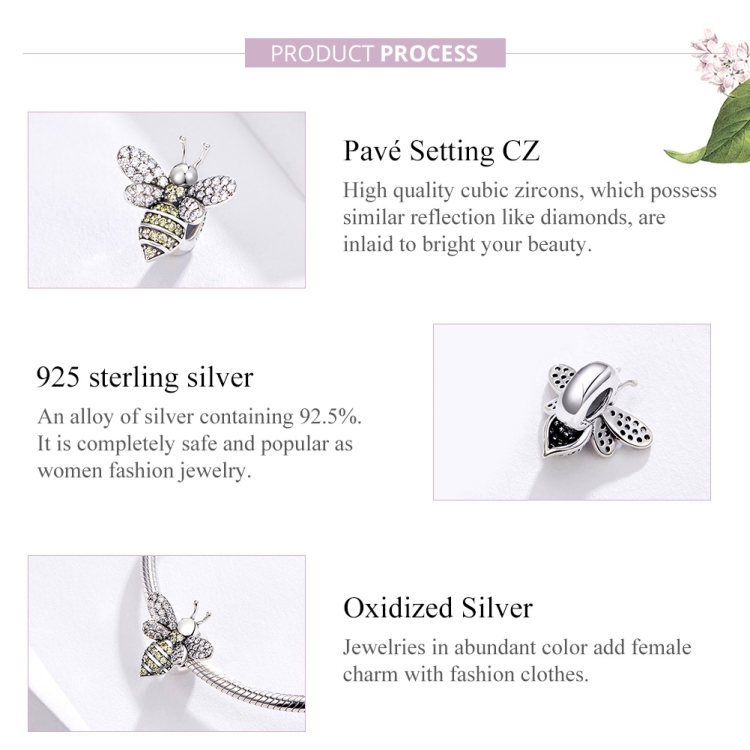The image size is (750, 750).
Task: Click the PRODUCT PROCESS banner header
Action: point(375,53)
